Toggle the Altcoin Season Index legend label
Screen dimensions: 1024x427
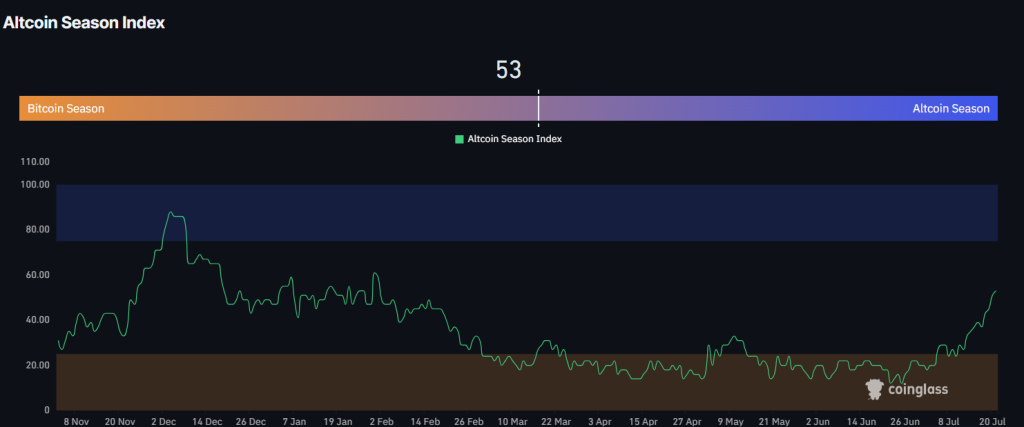tap(514, 139)
